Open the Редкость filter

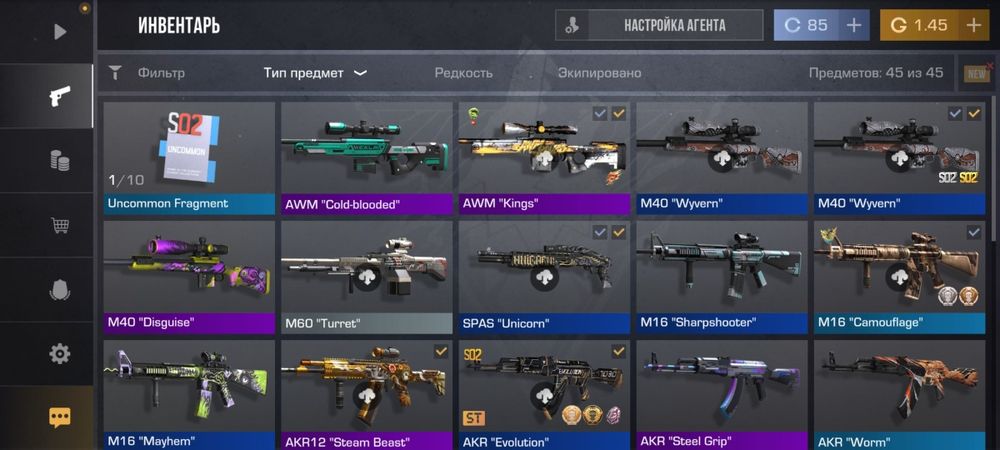pos(464,73)
